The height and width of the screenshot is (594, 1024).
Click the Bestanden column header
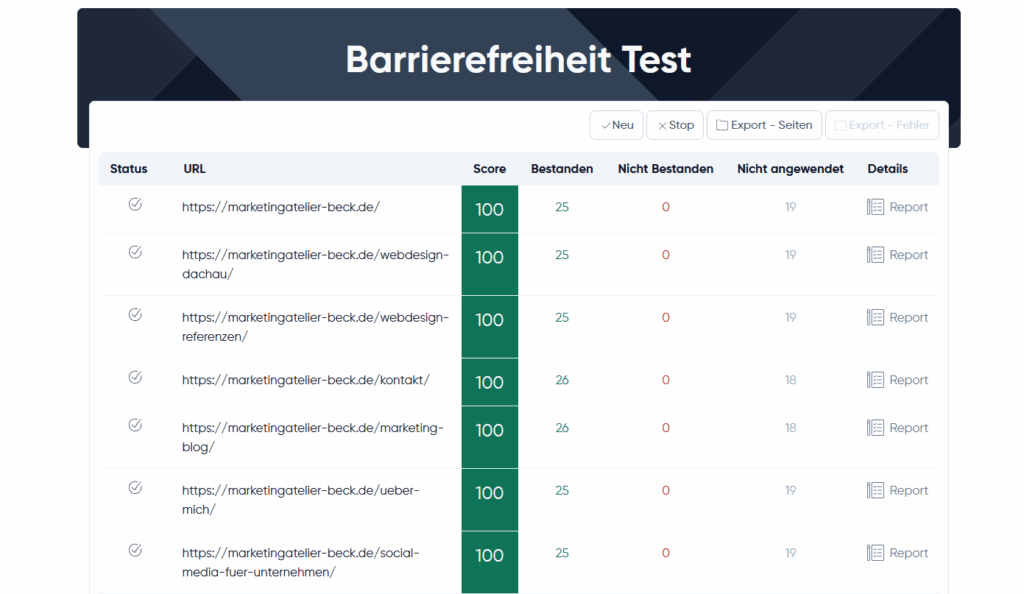click(562, 168)
